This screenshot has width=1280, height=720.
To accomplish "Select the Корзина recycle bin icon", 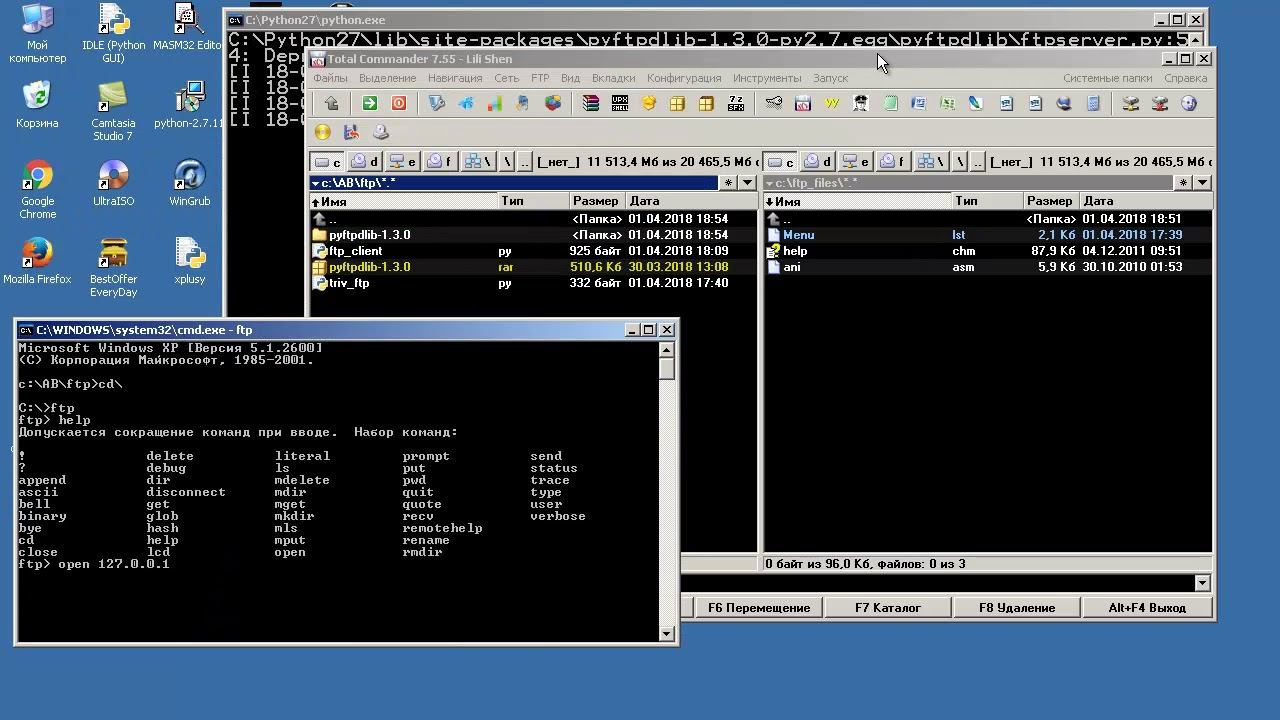I will point(37,105).
